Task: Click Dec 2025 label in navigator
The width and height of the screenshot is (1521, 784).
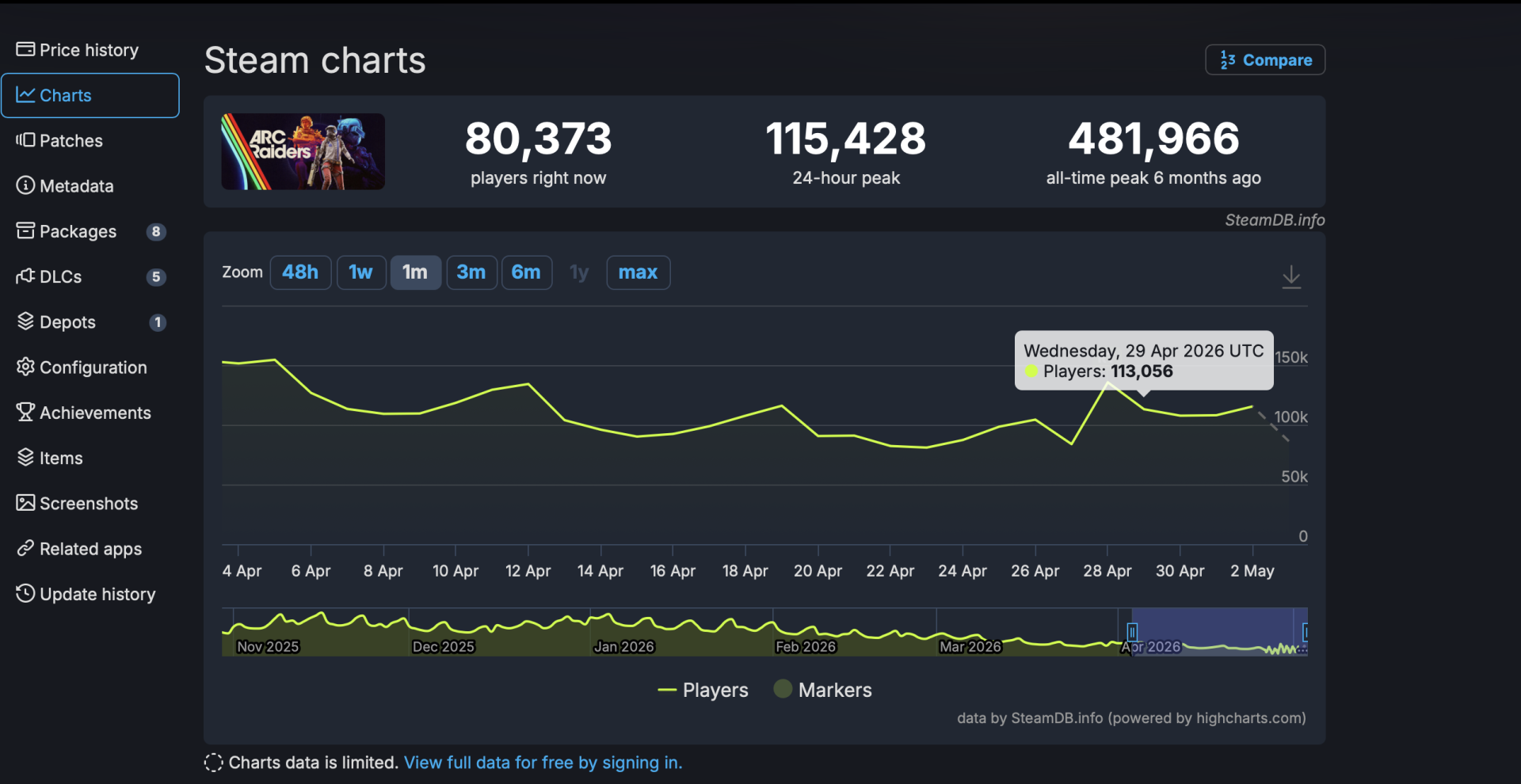Action: [x=444, y=647]
